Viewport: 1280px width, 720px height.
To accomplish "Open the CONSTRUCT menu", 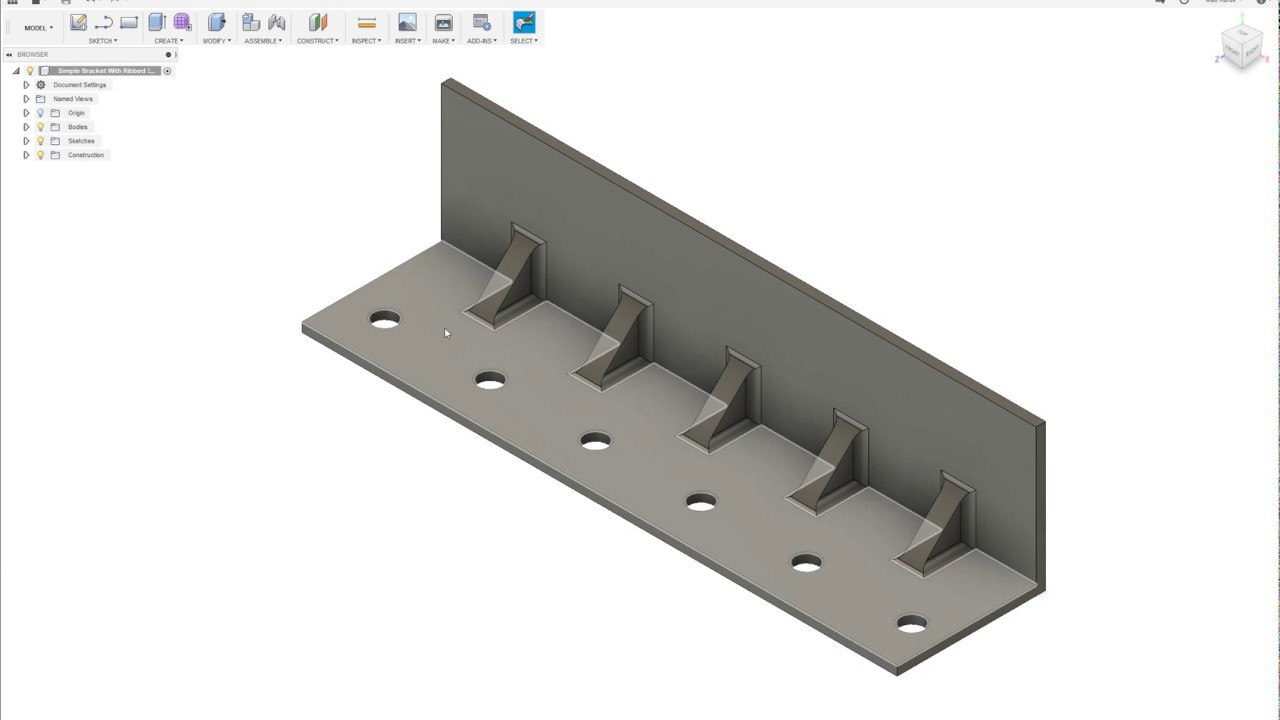I will point(318,41).
